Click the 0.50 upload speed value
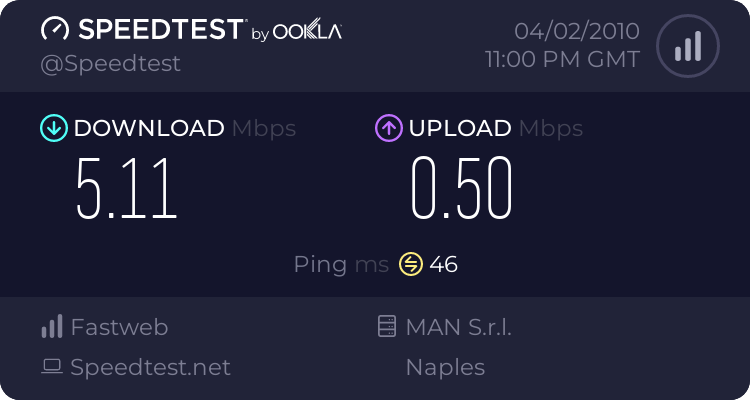This screenshot has height=400, width=750. [x=461, y=188]
